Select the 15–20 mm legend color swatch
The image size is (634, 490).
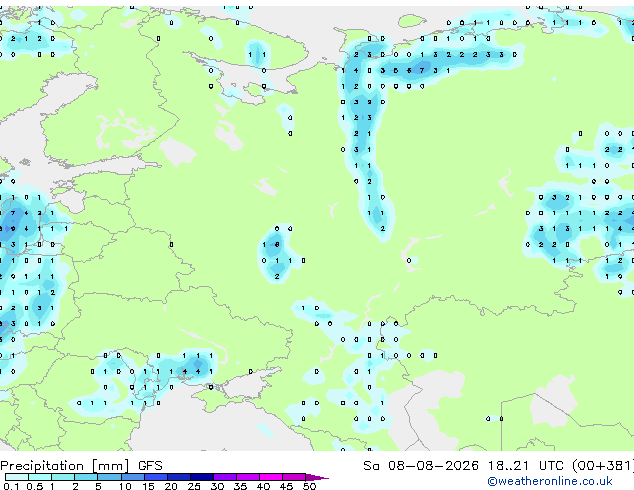pyautogui.click(x=156, y=477)
